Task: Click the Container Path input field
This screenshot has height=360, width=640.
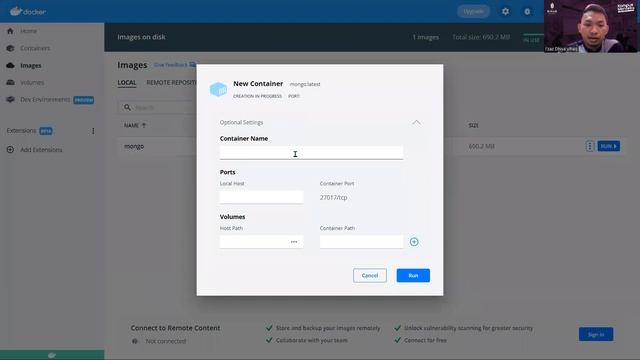Action: (x=361, y=242)
